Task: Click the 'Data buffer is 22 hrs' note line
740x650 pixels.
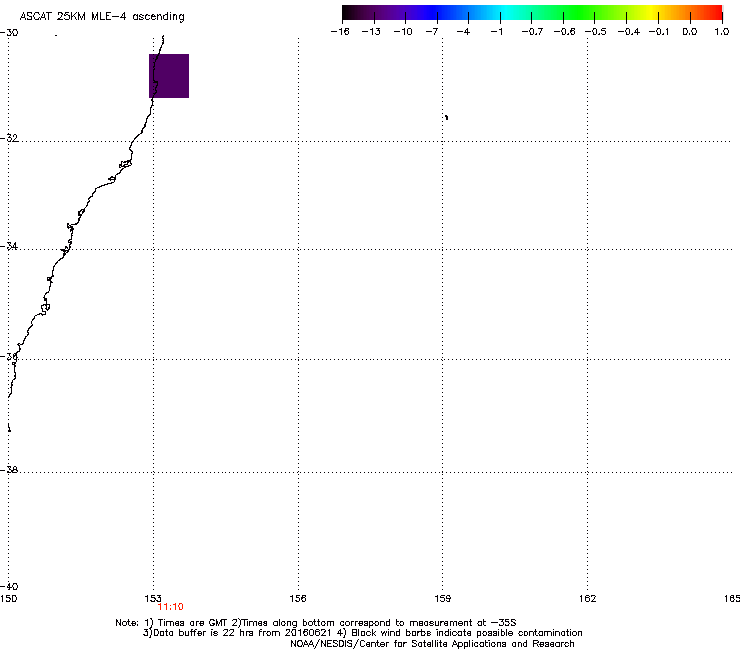Action: (362, 633)
